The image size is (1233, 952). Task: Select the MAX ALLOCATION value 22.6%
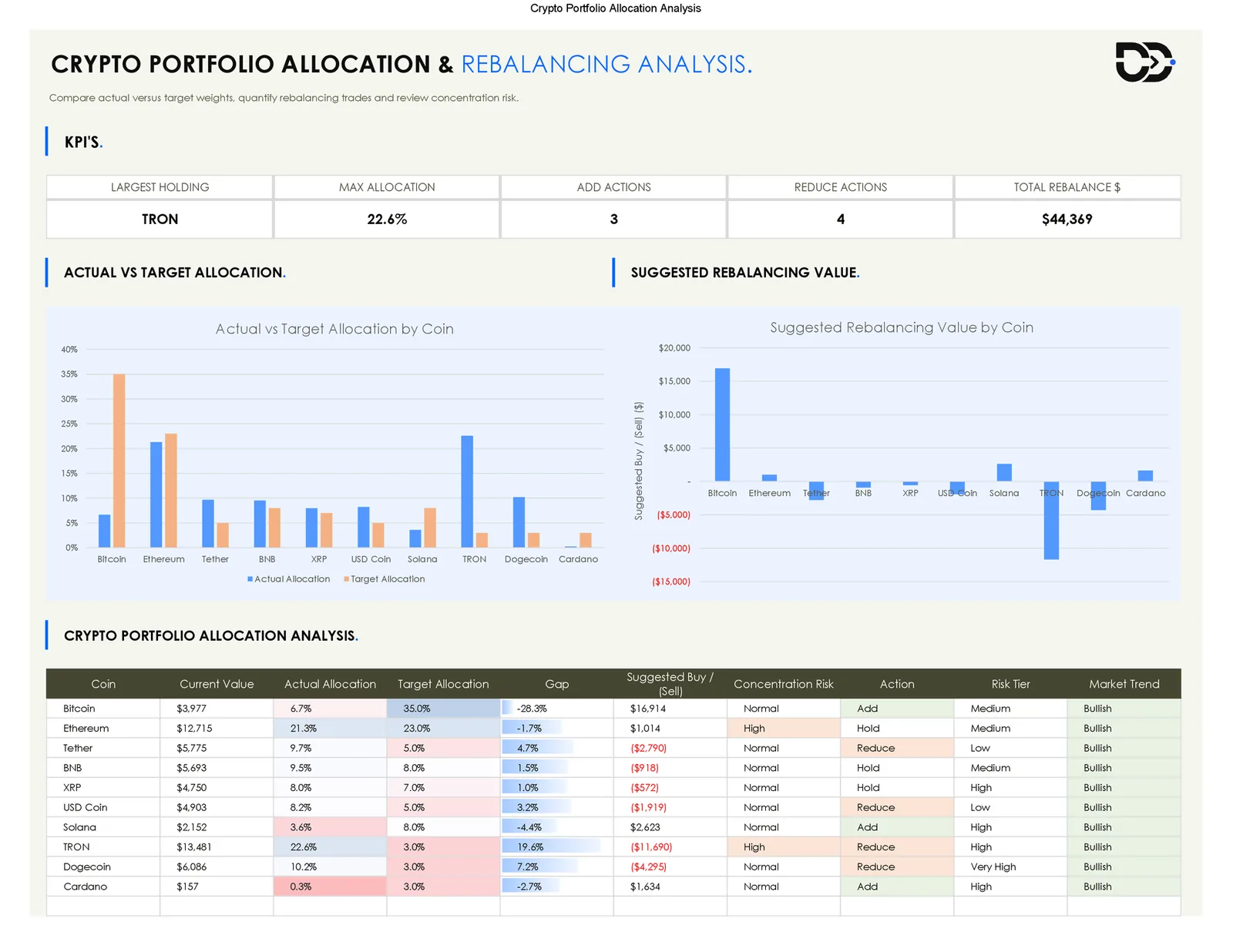387,220
